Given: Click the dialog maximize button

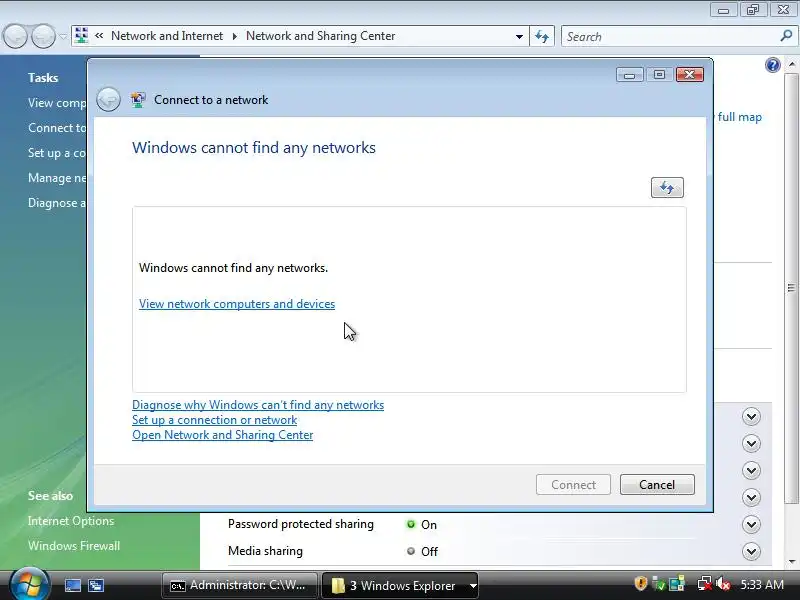Looking at the screenshot, I should [x=659, y=75].
